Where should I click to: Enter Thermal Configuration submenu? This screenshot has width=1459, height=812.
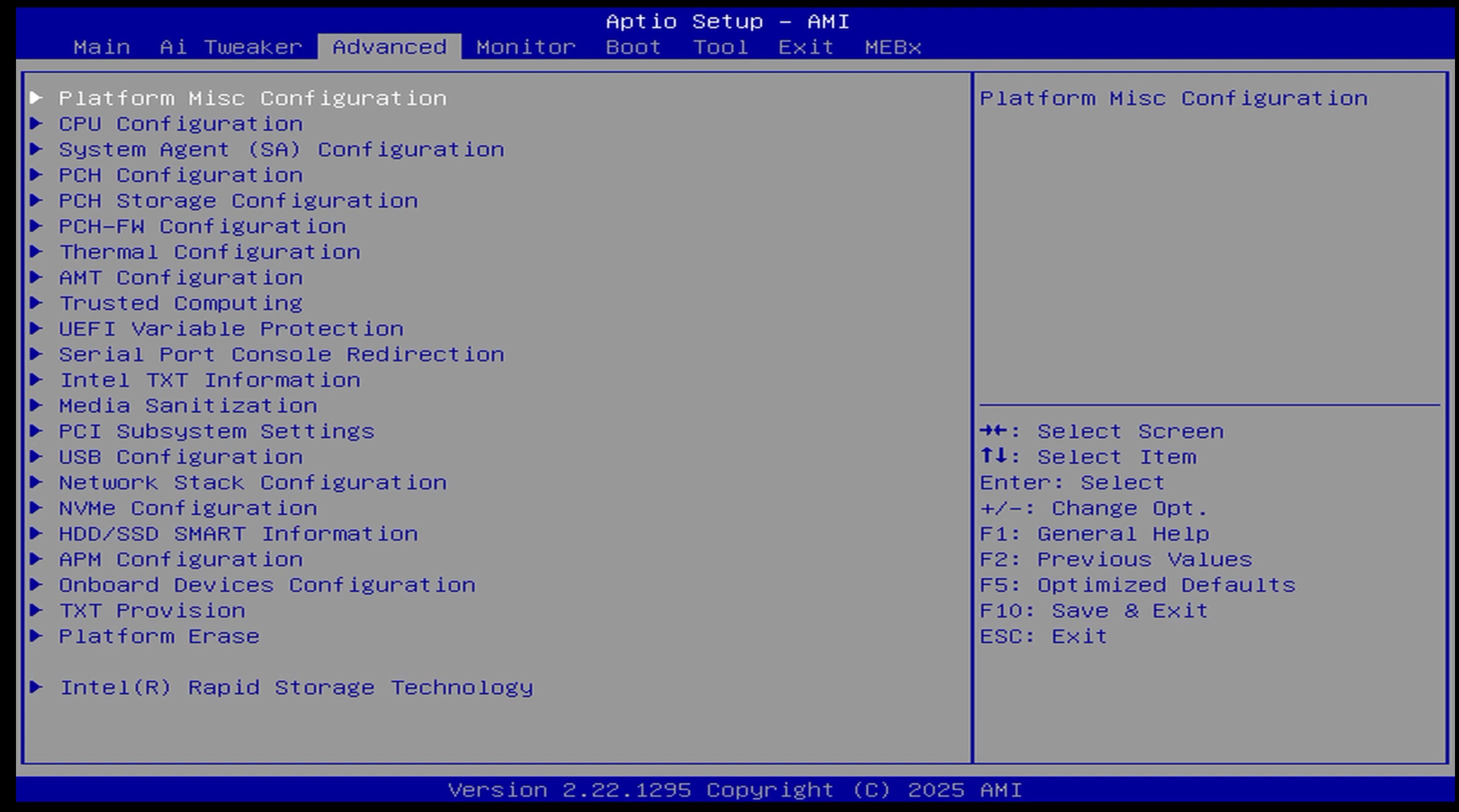pyautogui.click(x=209, y=252)
